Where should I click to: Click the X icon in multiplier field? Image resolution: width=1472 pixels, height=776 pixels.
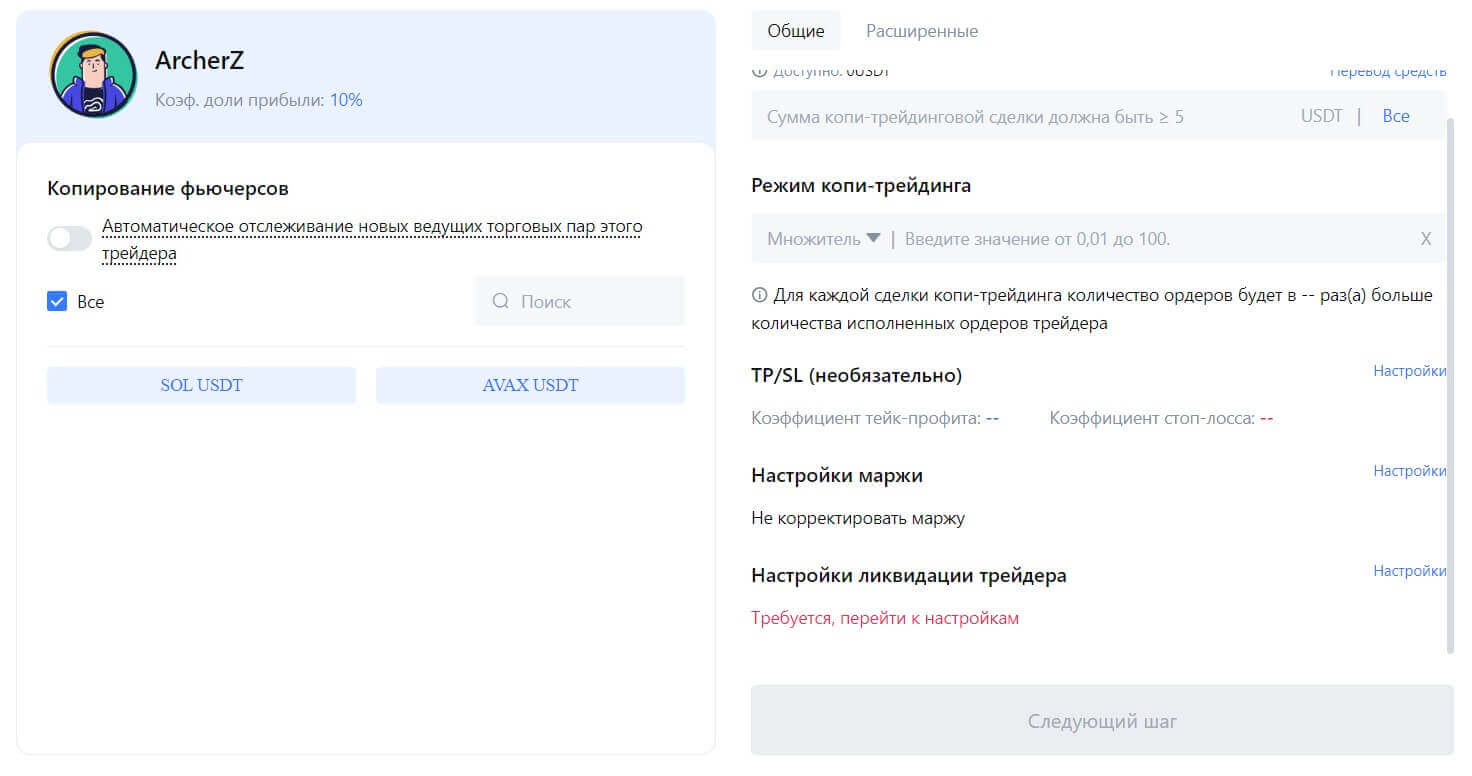coord(1425,239)
